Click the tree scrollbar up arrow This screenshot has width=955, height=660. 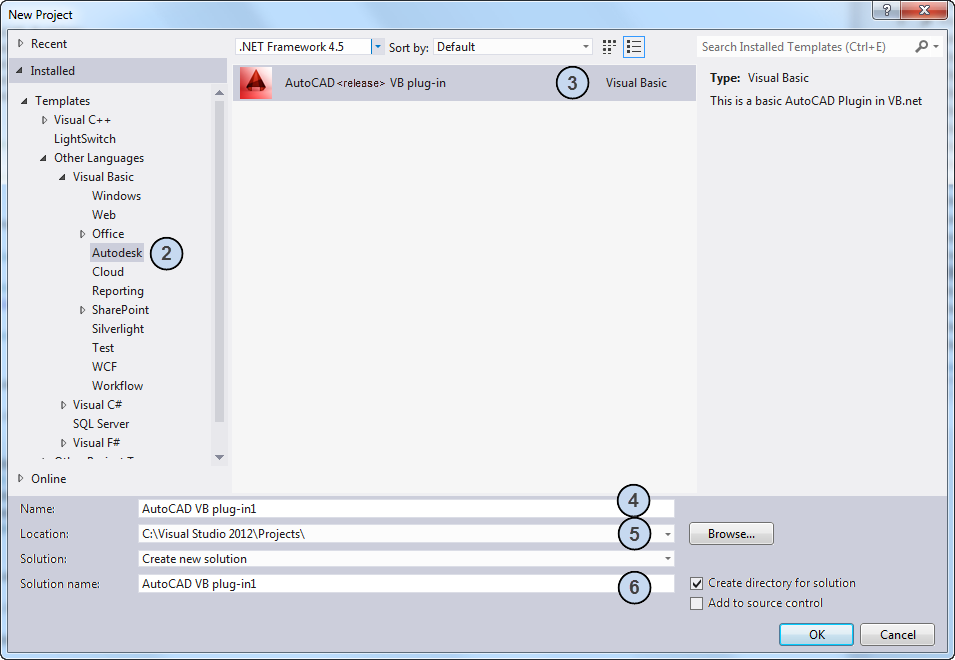219,93
